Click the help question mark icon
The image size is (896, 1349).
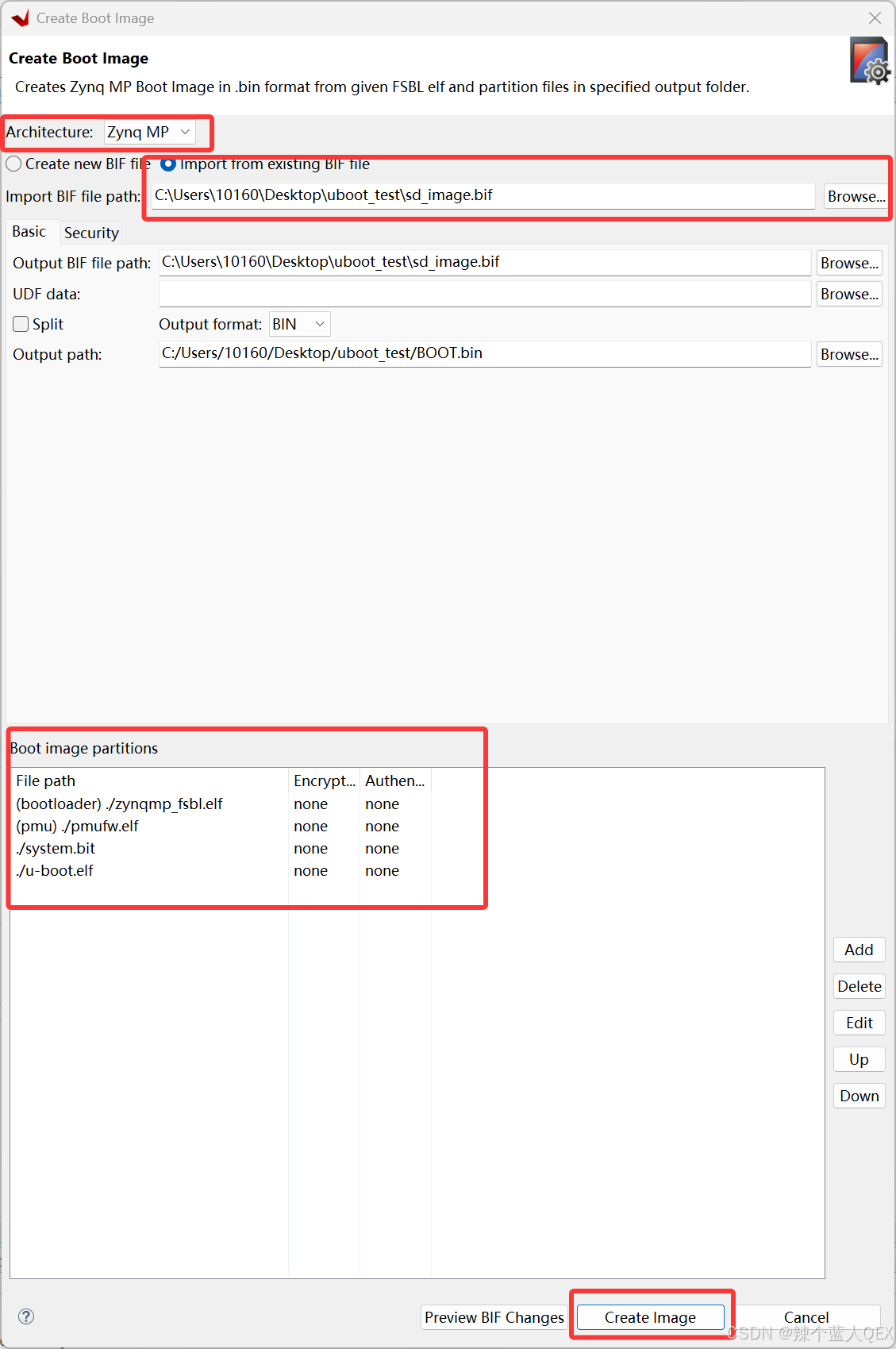26,1316
